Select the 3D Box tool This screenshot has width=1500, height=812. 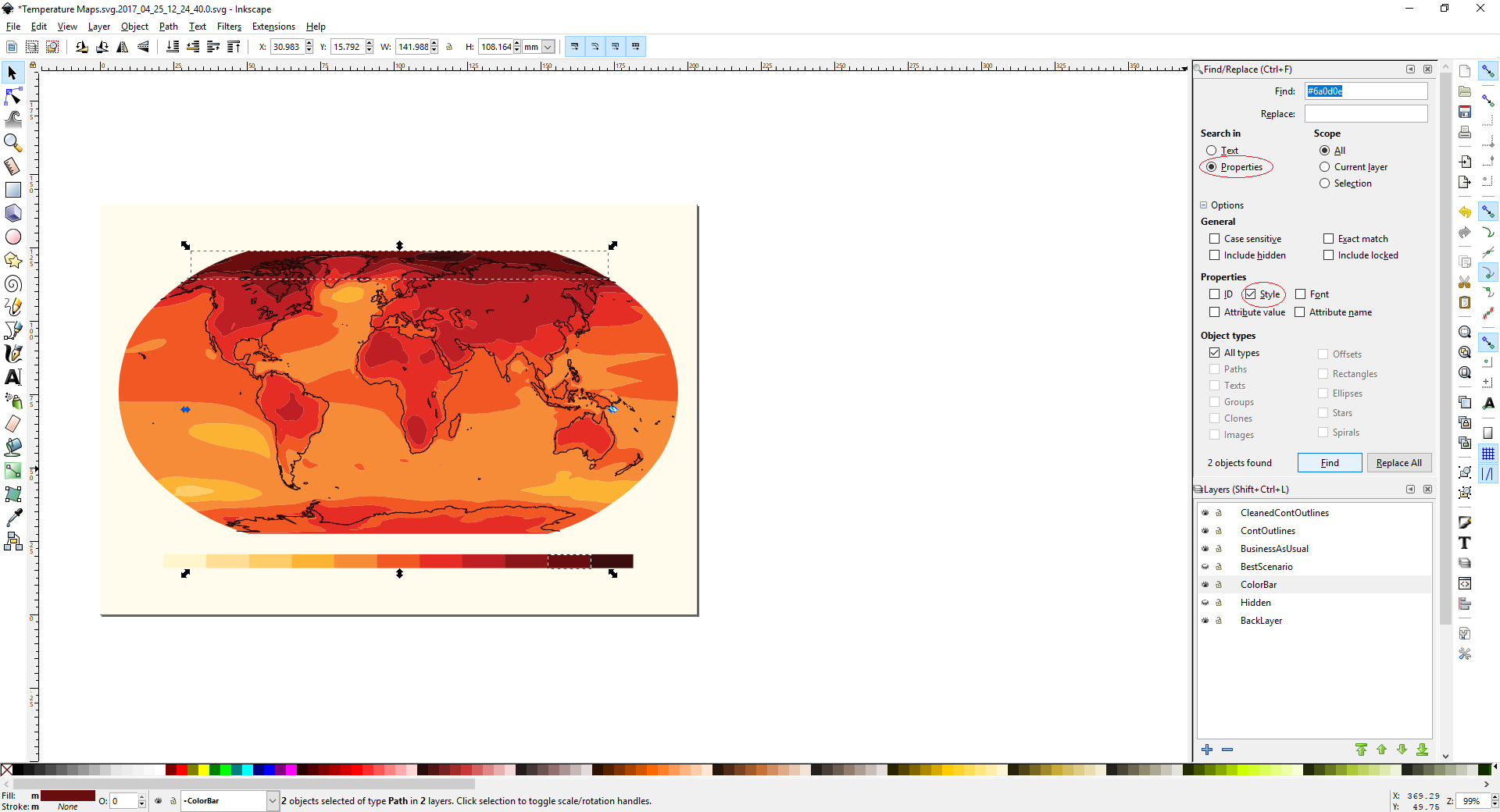coord(12,212)
